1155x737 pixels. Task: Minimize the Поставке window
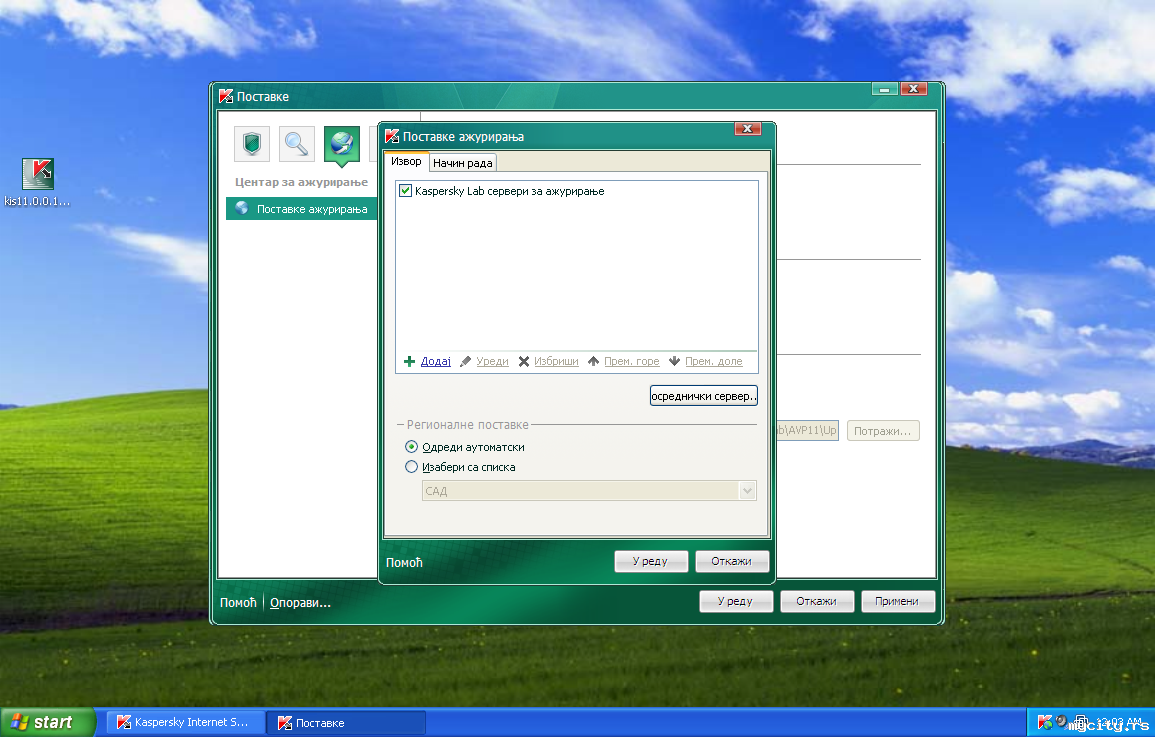884,89
